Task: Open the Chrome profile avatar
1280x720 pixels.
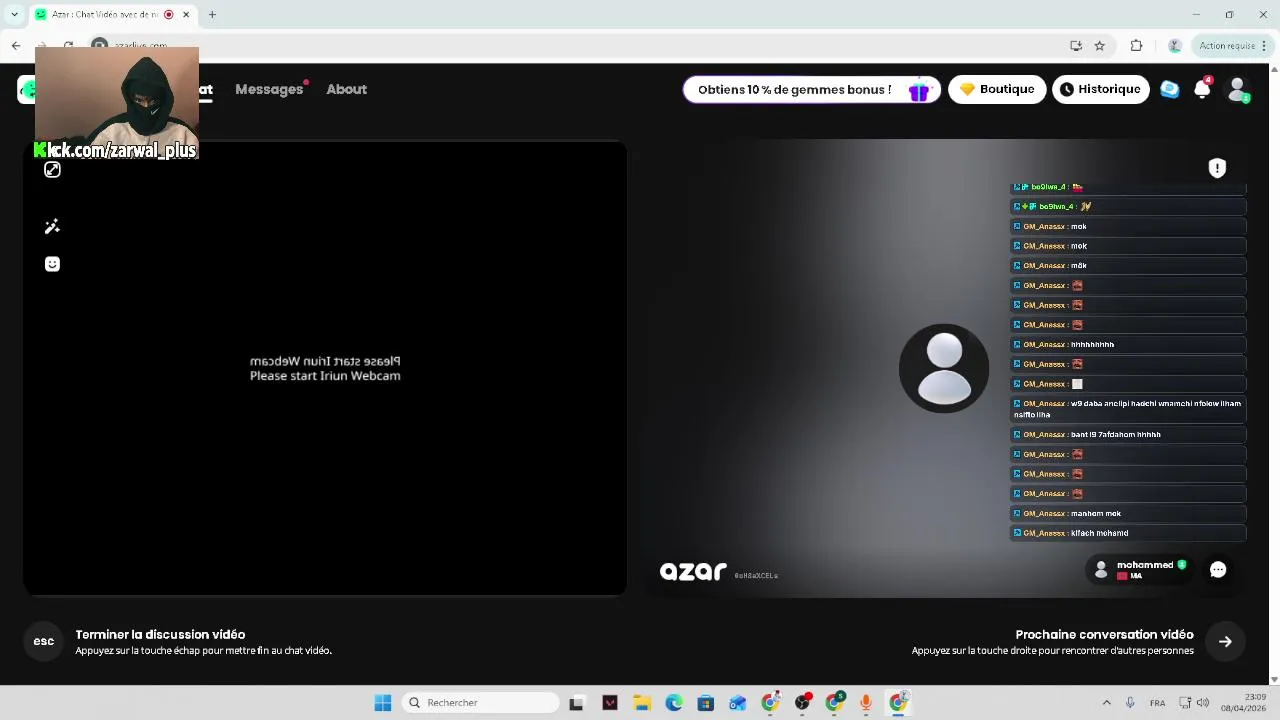Action: 1175,45
